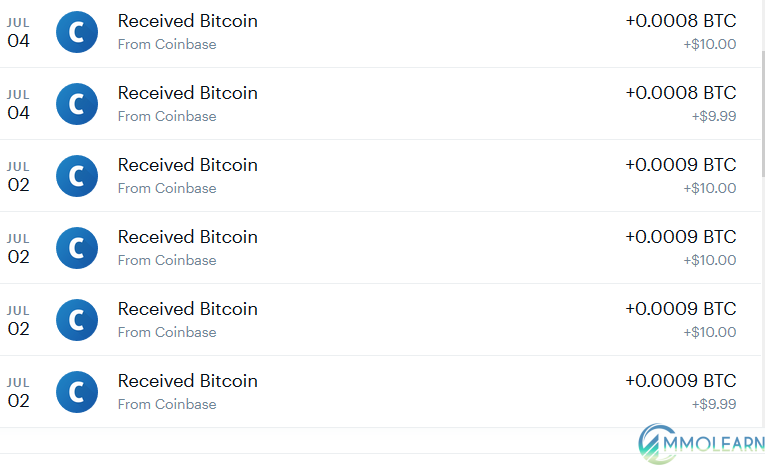Click the Coinbase icon on the second Jul 02 transaction
765x467 pixels.
(77, 248)
